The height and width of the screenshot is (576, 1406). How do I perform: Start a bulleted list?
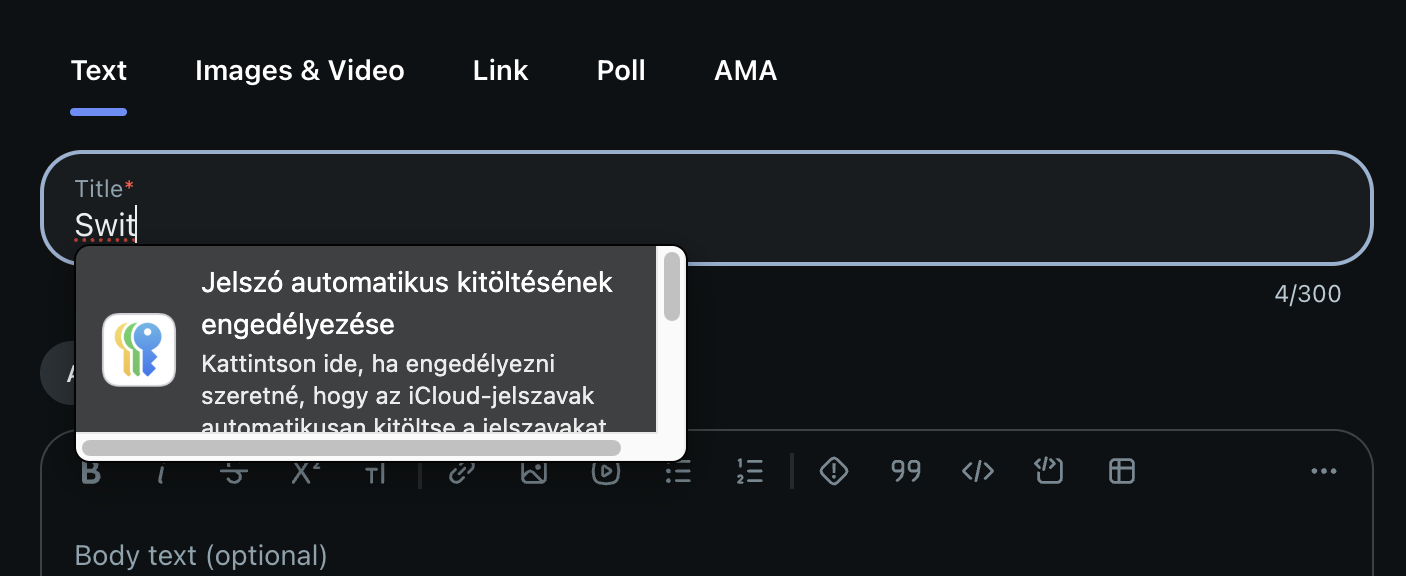pyautogui.click(x=678, y=472)
